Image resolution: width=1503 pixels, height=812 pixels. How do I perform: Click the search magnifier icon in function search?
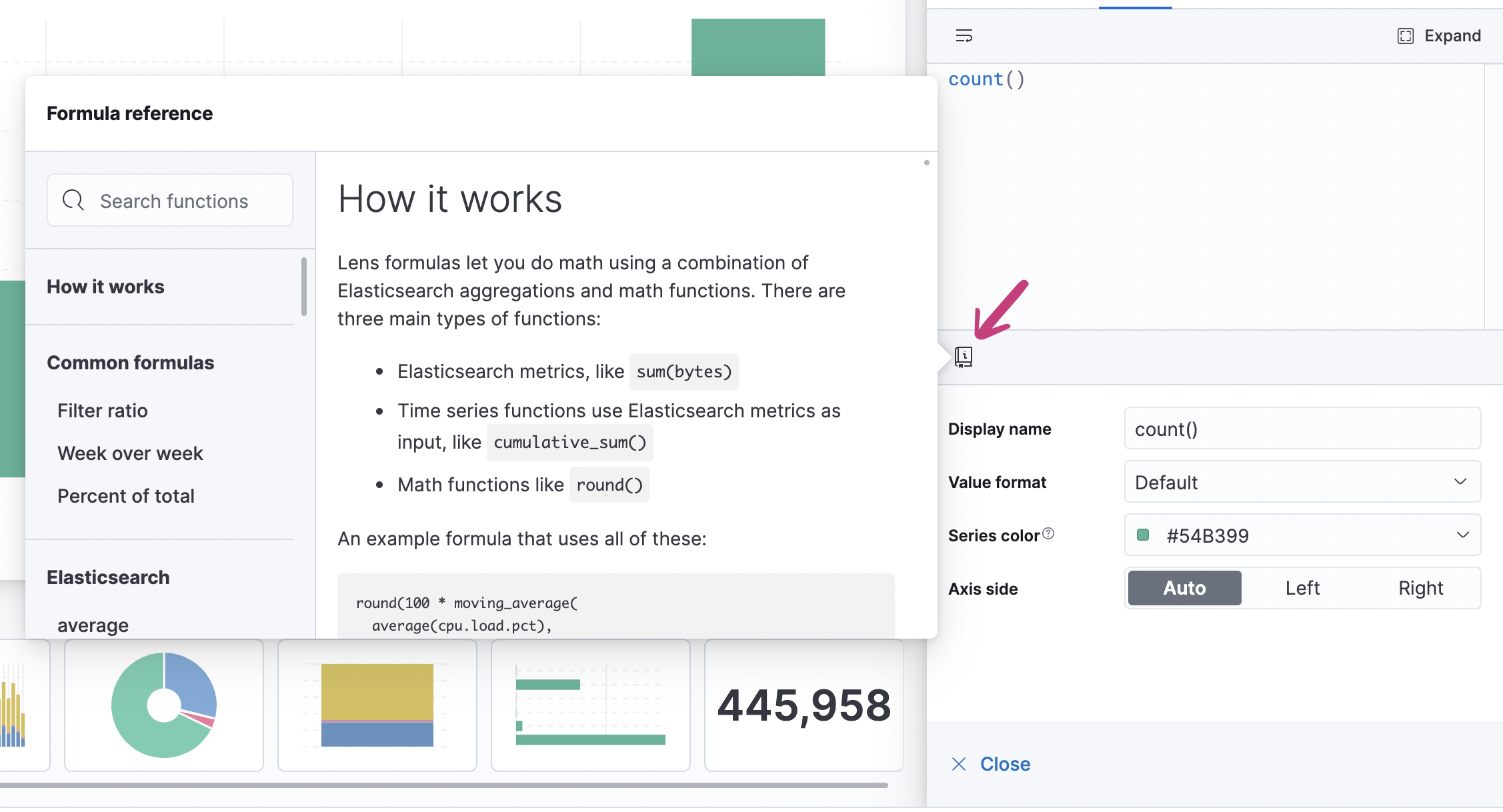[73, 201]
